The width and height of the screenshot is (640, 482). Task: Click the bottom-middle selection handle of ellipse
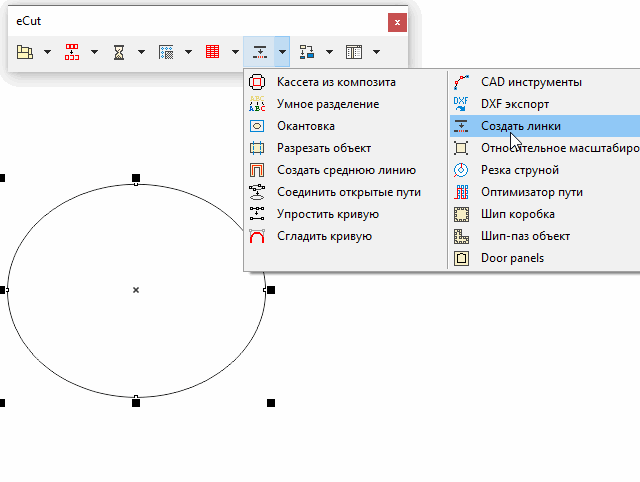136,403
